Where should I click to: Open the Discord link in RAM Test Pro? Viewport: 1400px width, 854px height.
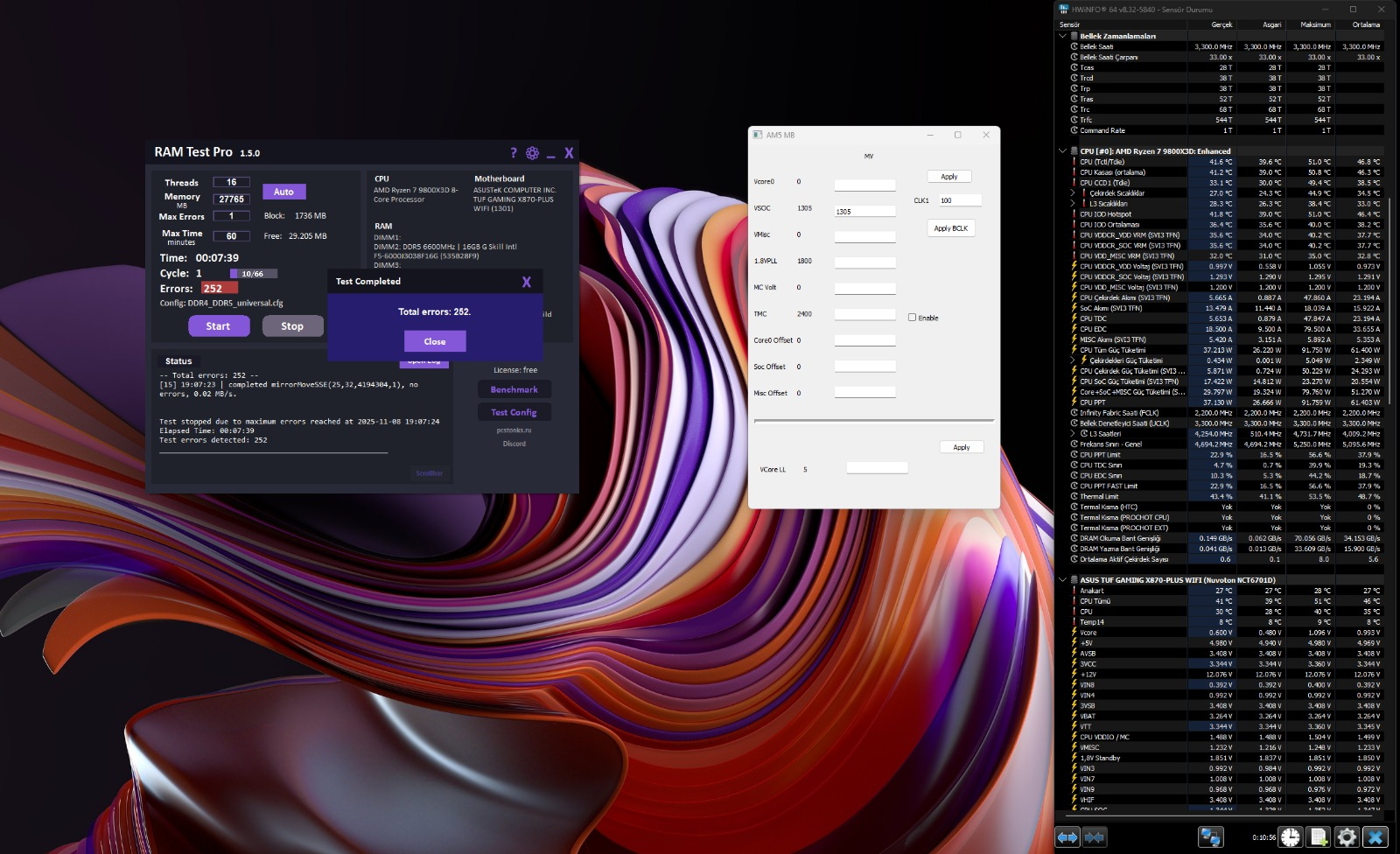pyautogui.click(x=514, y=444)
